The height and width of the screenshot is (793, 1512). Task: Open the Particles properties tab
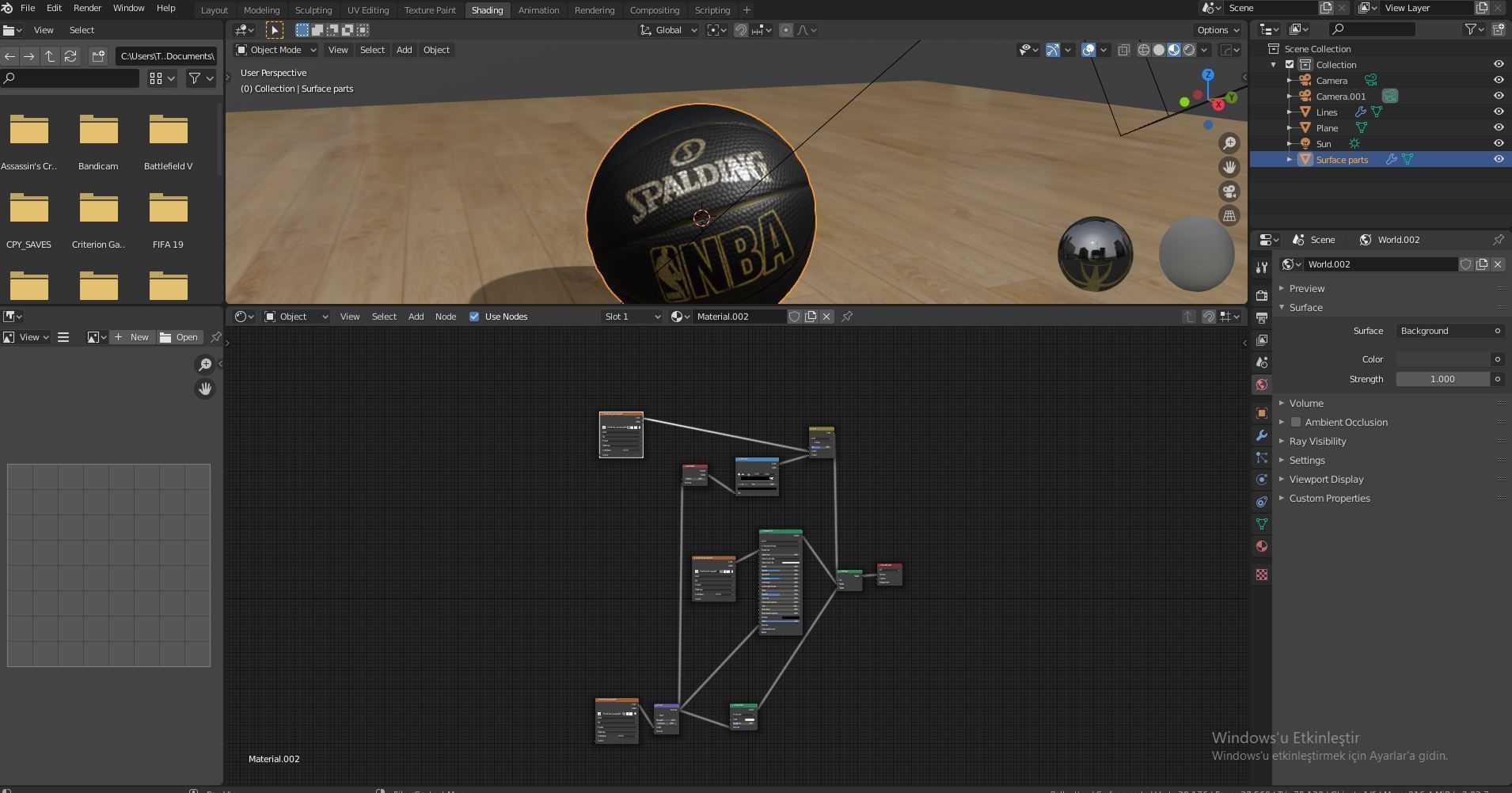point(1261,457)
